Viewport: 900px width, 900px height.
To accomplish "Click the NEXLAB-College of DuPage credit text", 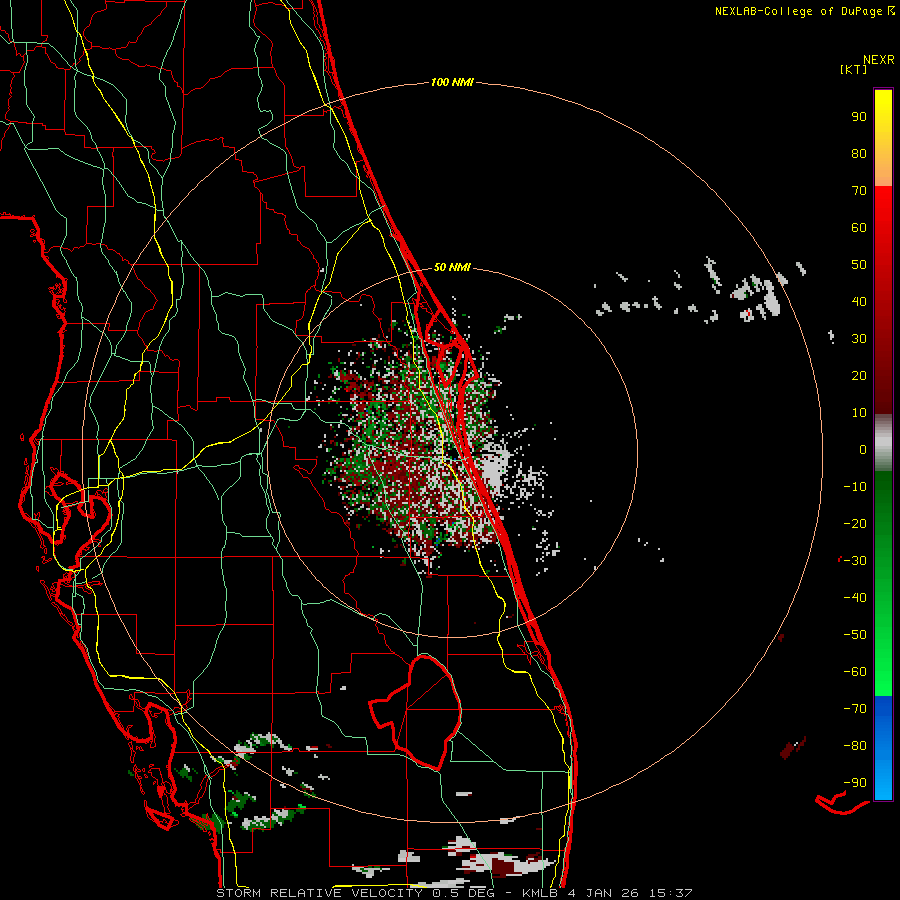I will point(804,11).
